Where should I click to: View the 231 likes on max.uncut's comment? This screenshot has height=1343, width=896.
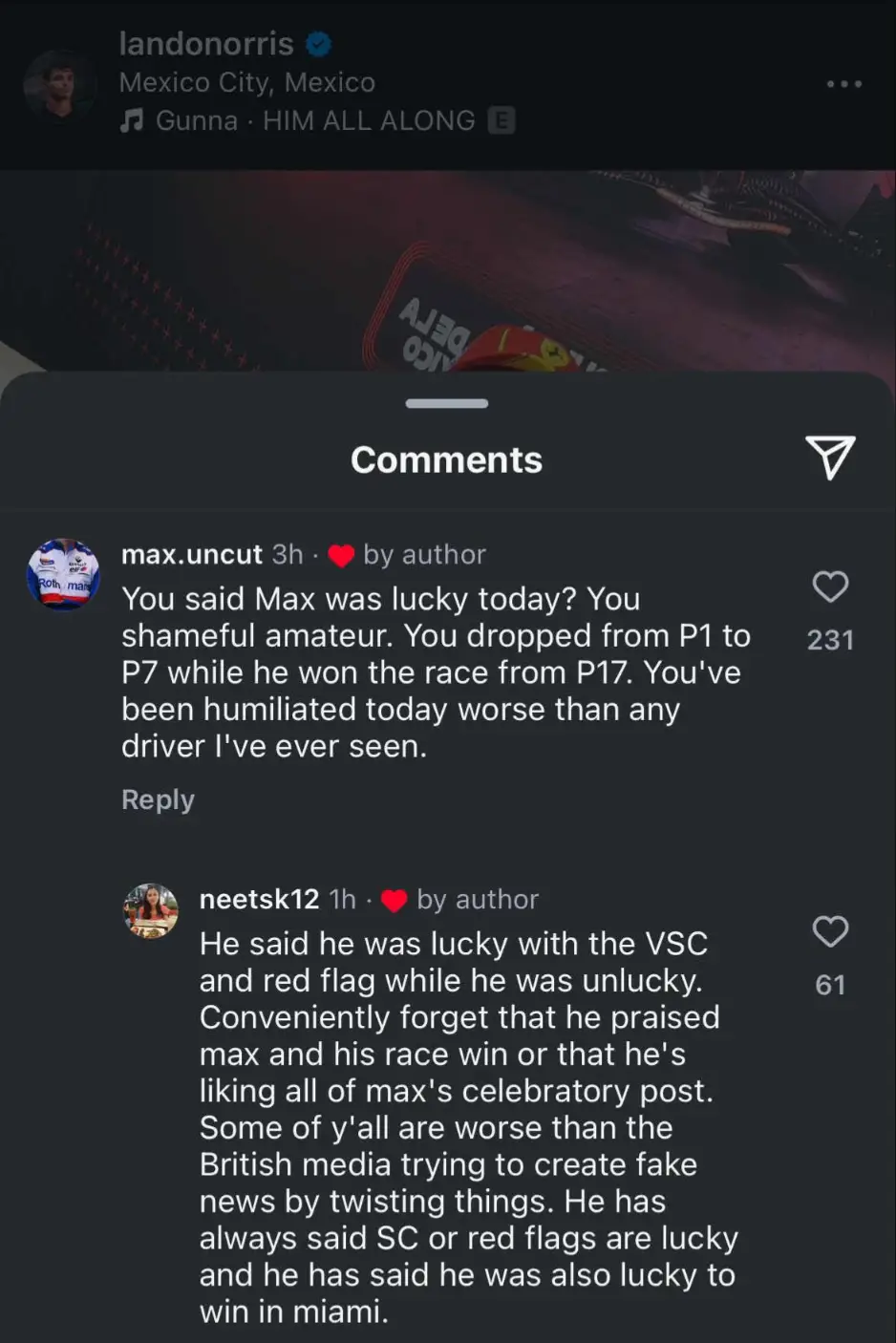830,640
